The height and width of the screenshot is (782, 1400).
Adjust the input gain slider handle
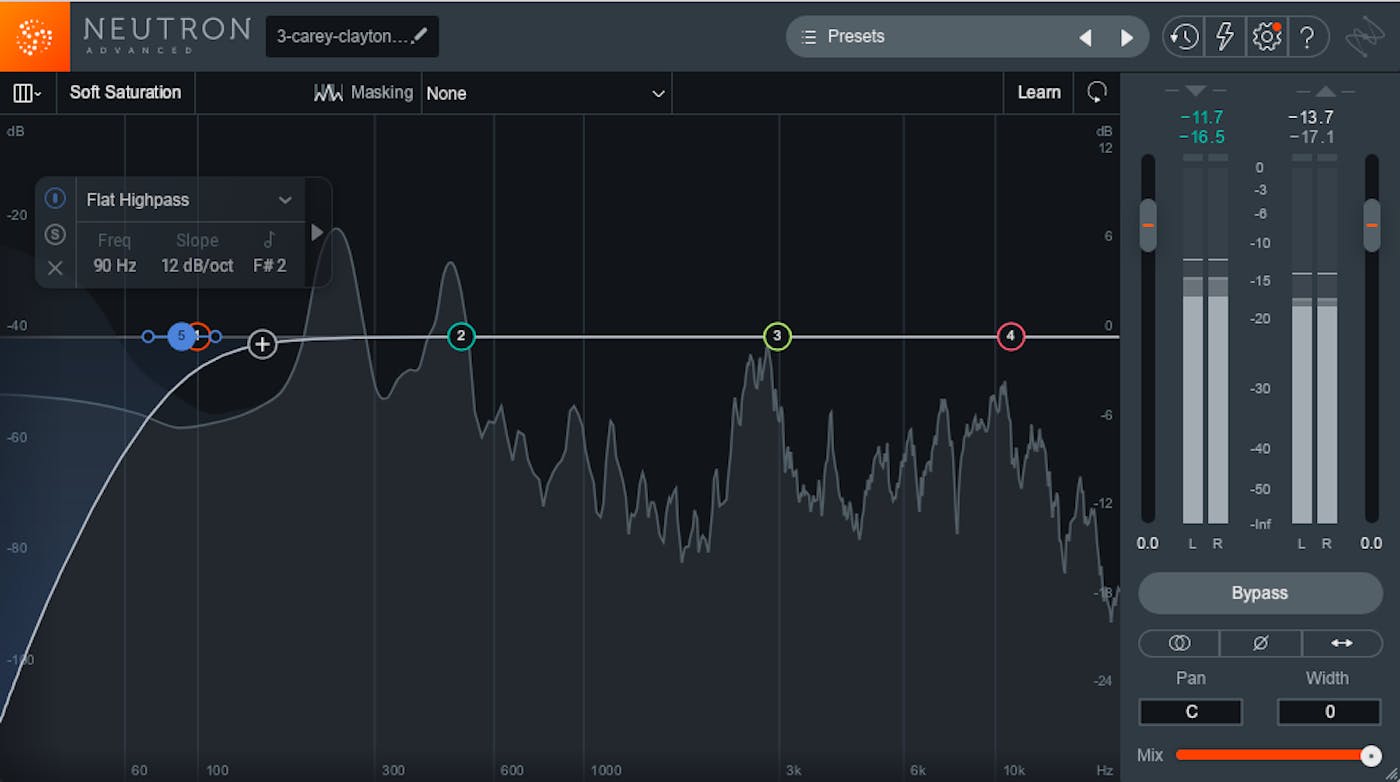(1148, 225)
